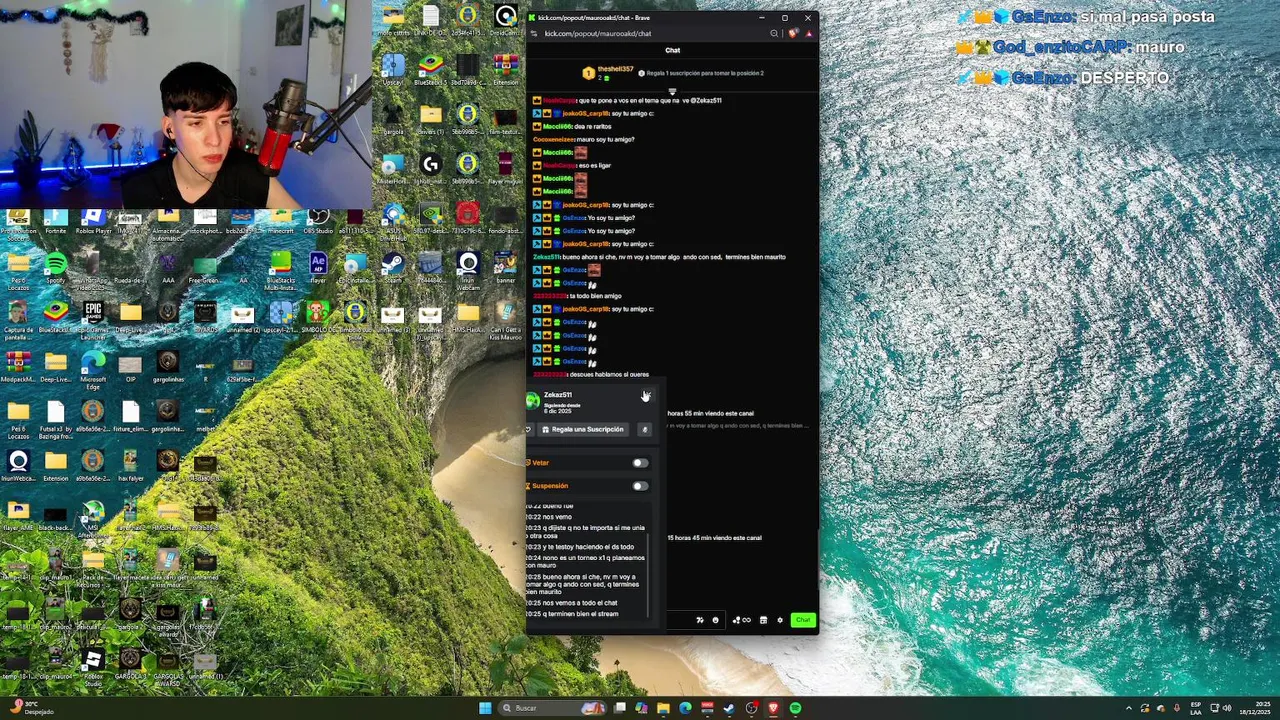Open Iriun Webcam desktop shortcut beside Steam
The image size is (1280, 720).
(x=468, y=268)
